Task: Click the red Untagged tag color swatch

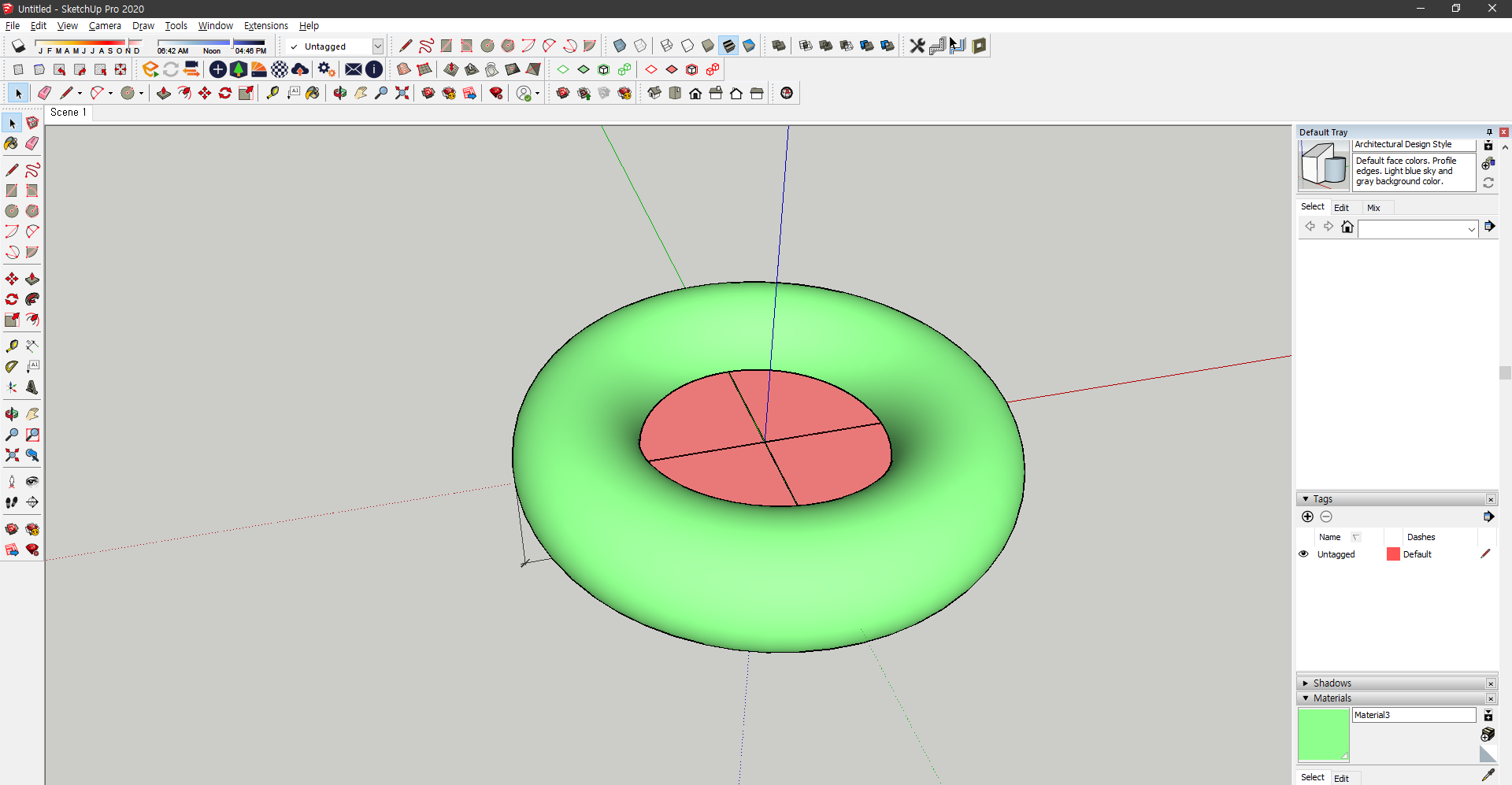Action: click(1393, 554)
